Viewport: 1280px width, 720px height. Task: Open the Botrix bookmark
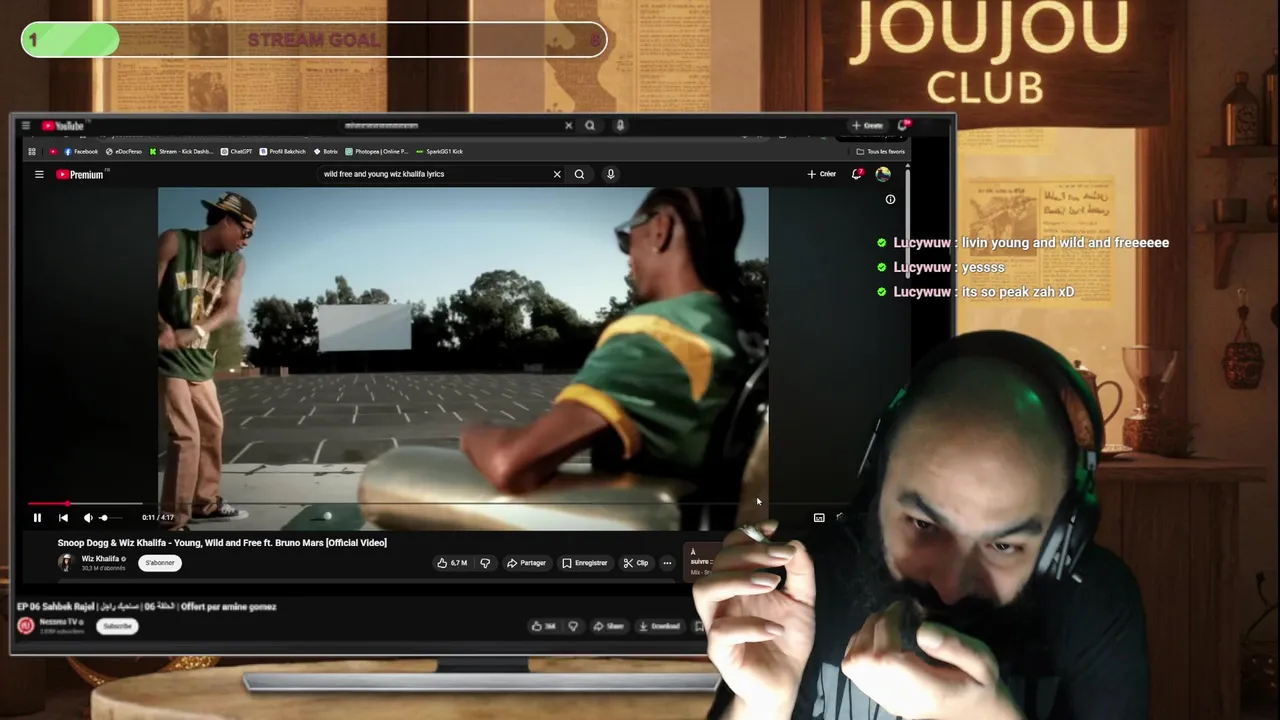326,152
